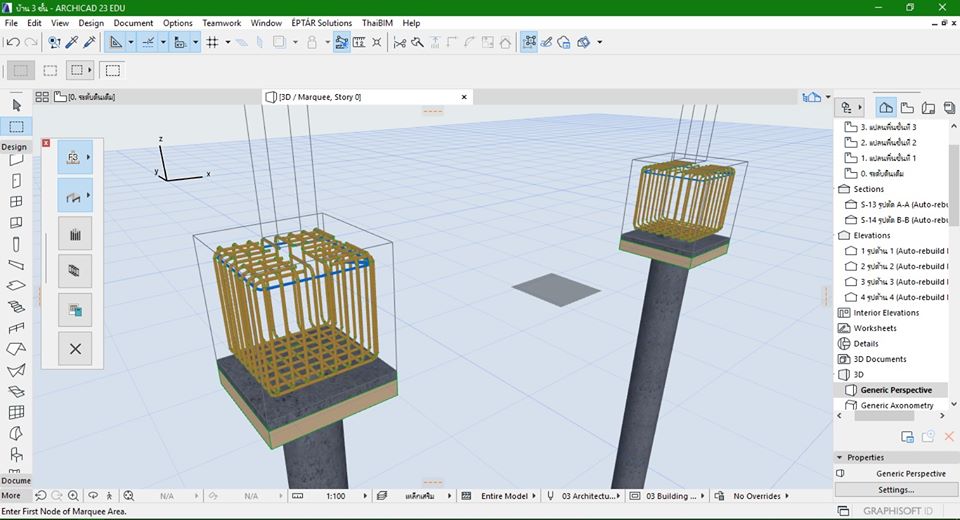Open the Teamwork menu
The height and width of the screenshot is (520, 960).
click(x=221, y=23)
